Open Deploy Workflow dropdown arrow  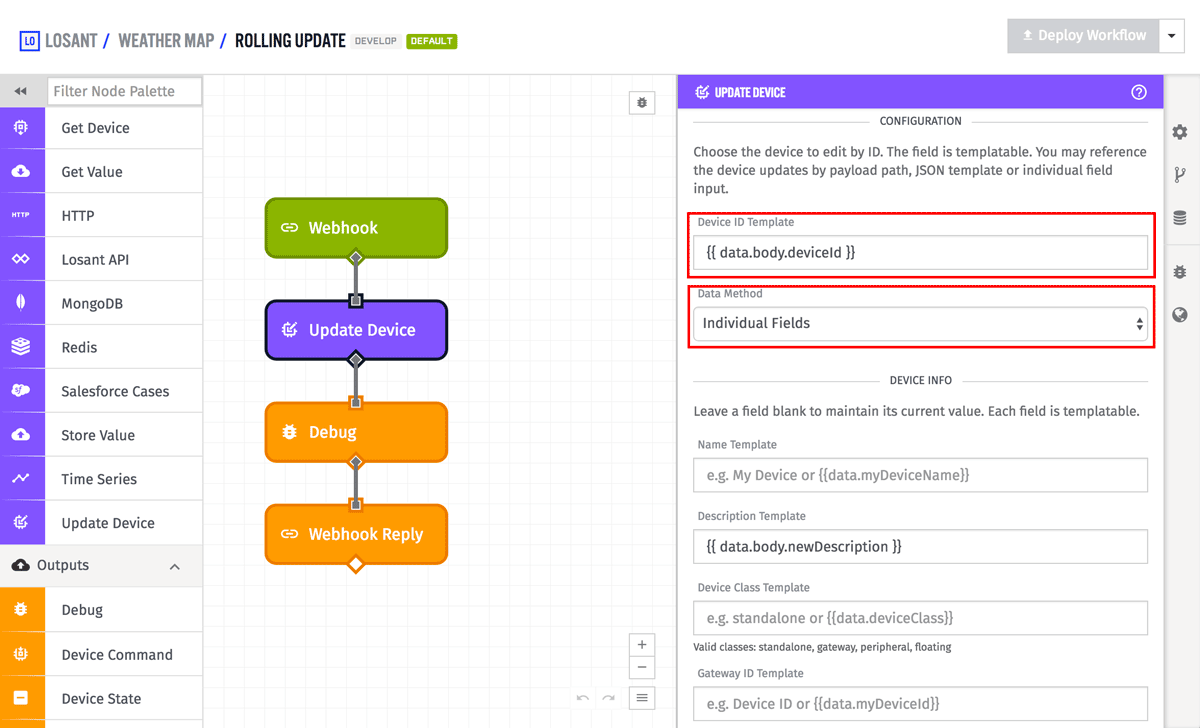coord(1172,36)
